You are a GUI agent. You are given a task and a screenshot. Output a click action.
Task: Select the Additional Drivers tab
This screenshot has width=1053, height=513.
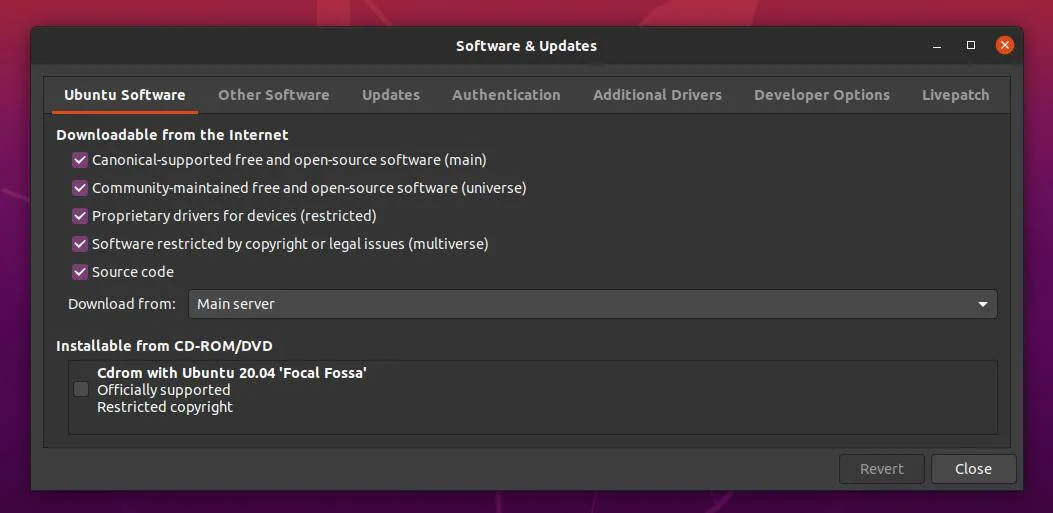pos(657,95)
